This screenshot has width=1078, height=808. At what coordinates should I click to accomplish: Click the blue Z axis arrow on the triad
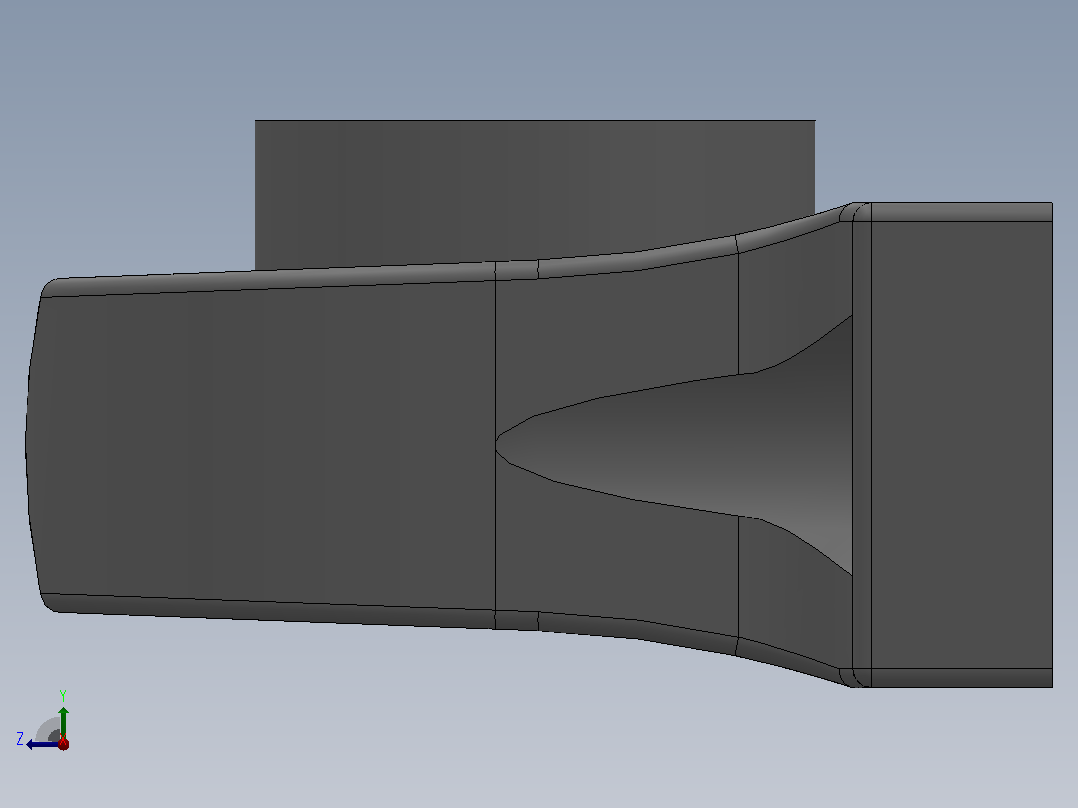point(41,744)
